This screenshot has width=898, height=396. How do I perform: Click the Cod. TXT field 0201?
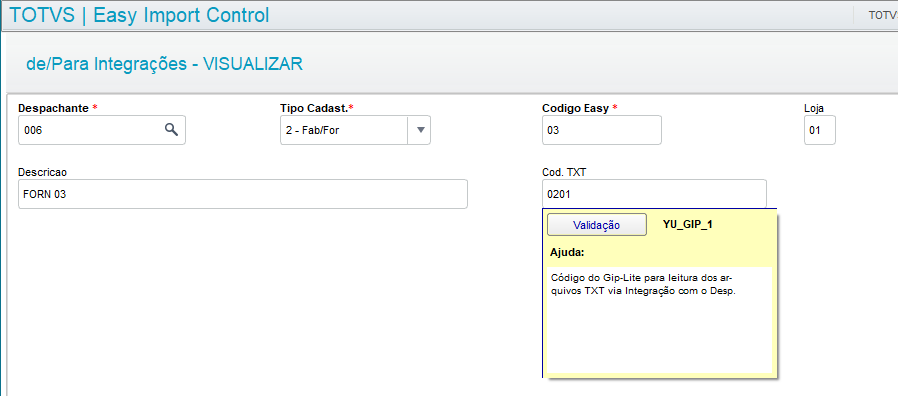[654, 194]
